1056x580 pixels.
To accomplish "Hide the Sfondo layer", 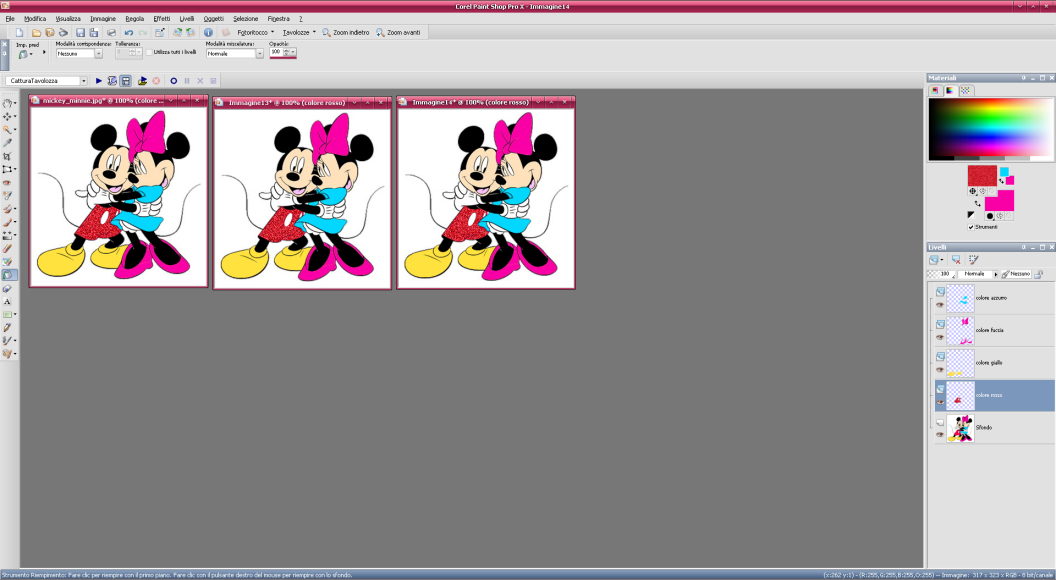I will coord(939,434).
